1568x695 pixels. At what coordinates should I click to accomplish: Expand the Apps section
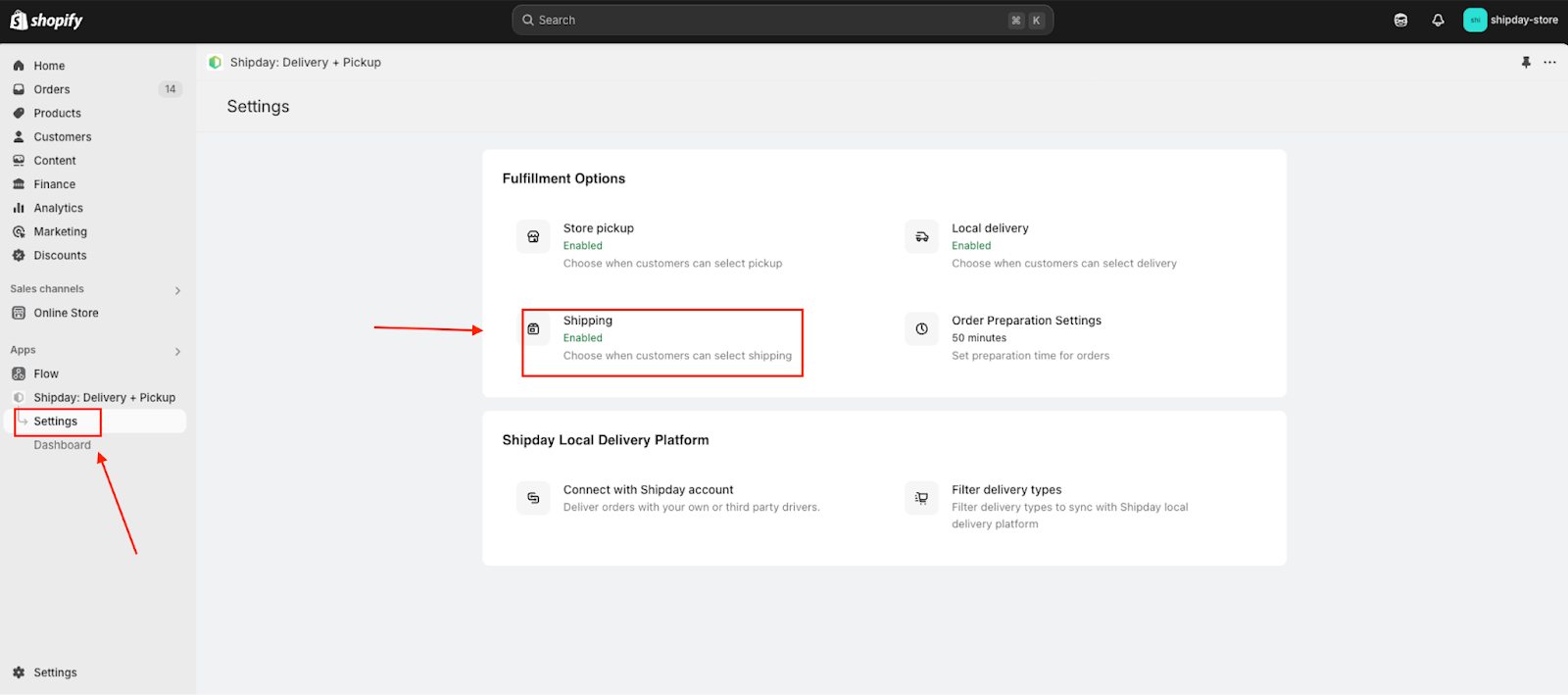(177, 351)
